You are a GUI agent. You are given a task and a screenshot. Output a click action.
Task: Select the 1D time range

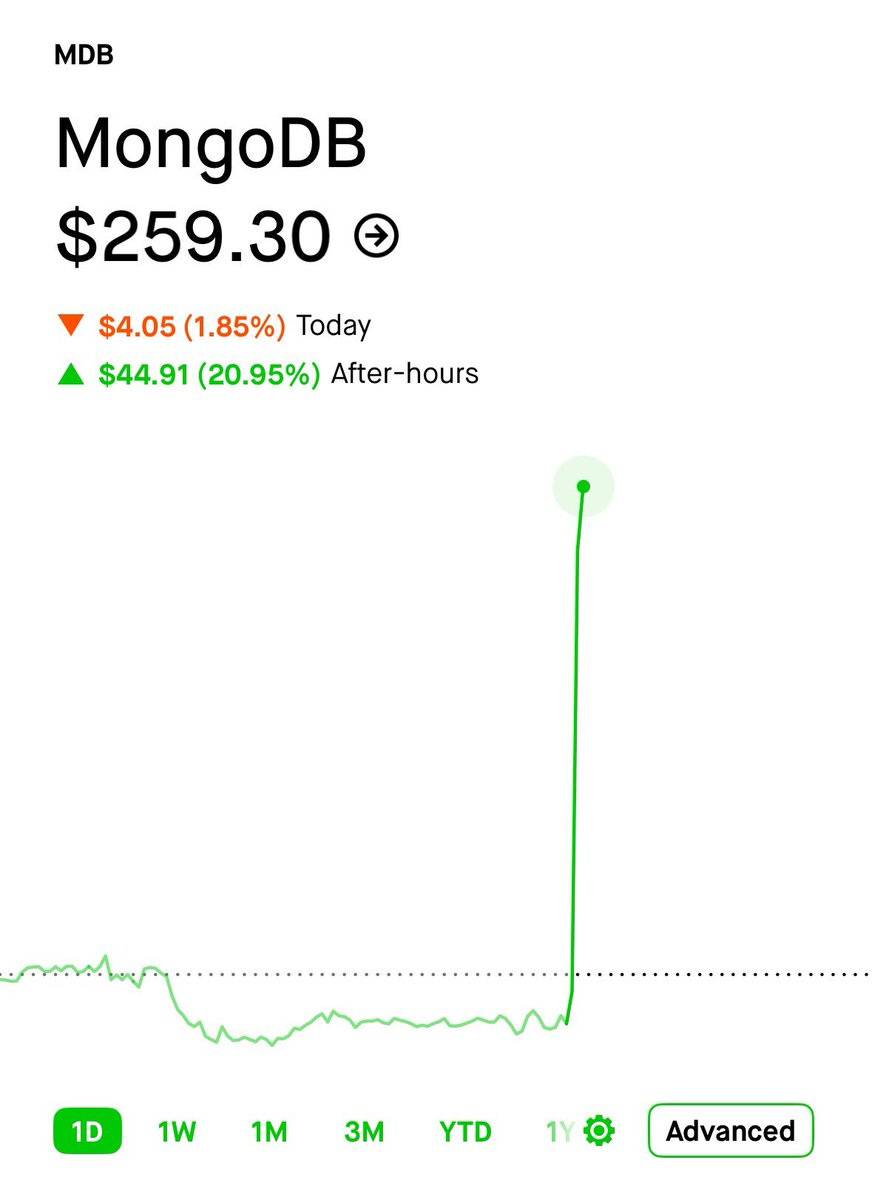tap(87, 1131)
